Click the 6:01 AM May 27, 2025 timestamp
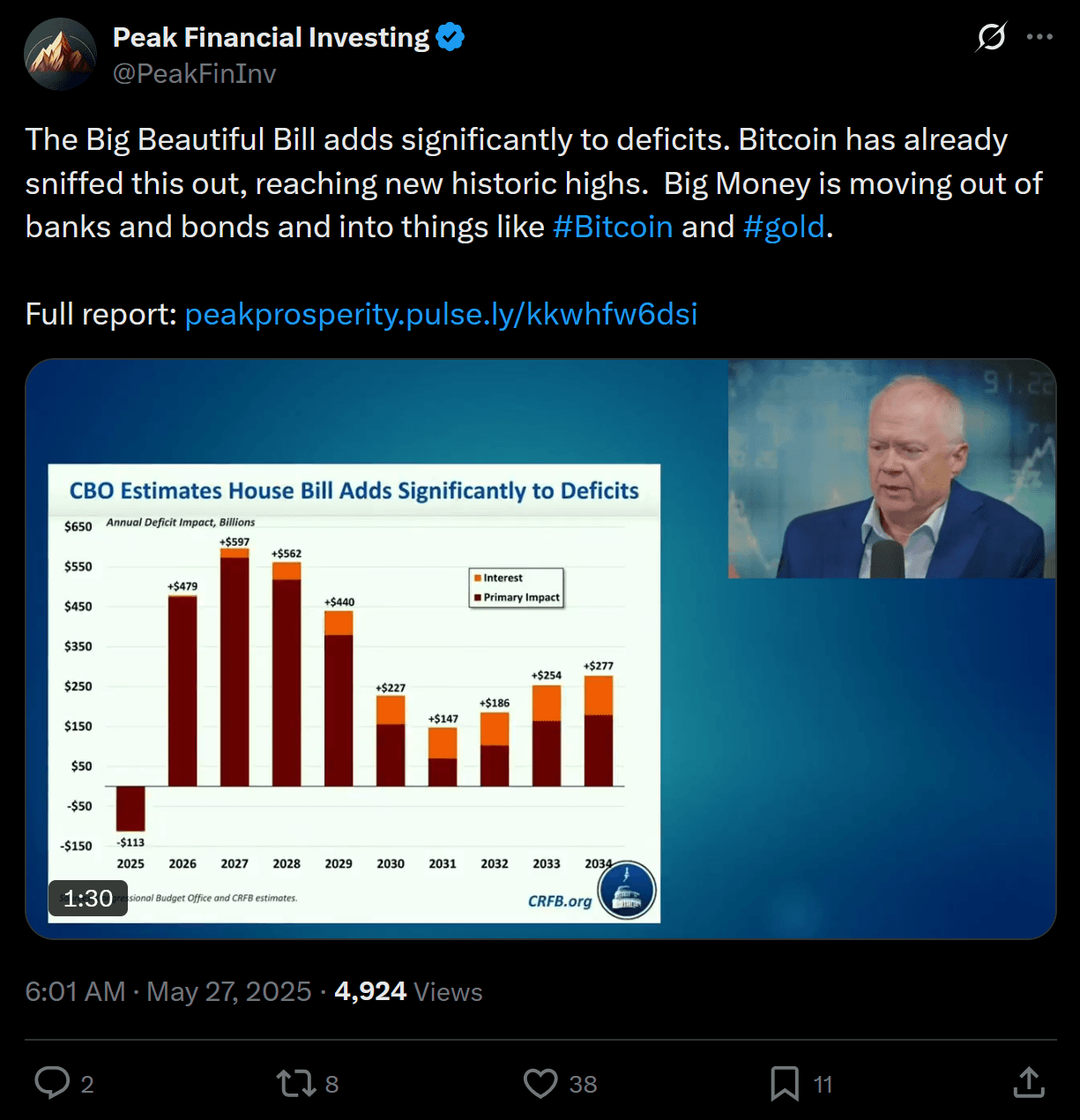Screen dimensions: 1080x1120 (168, 992)
